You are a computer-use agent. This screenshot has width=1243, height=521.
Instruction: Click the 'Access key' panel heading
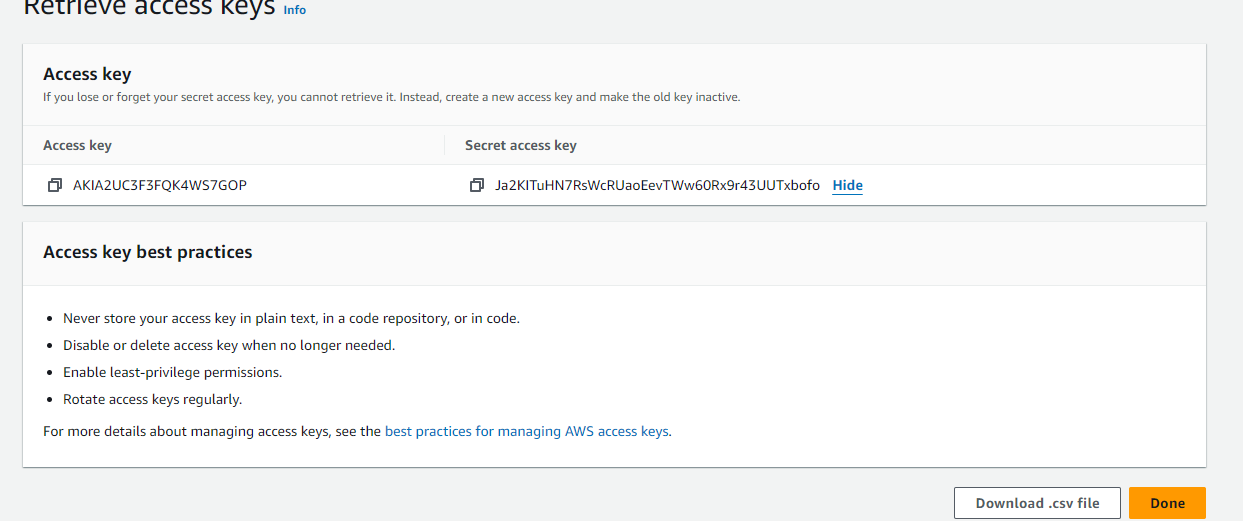tap(87, 74)
